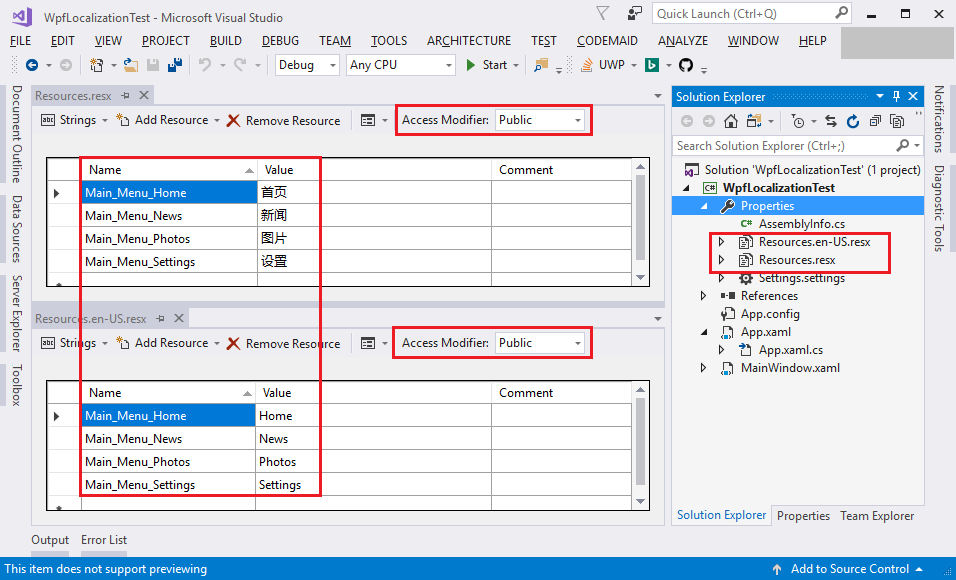Screen dimensions: 956x580
Task: Click the Redo toolbar icon
Action: coord(240,65)
